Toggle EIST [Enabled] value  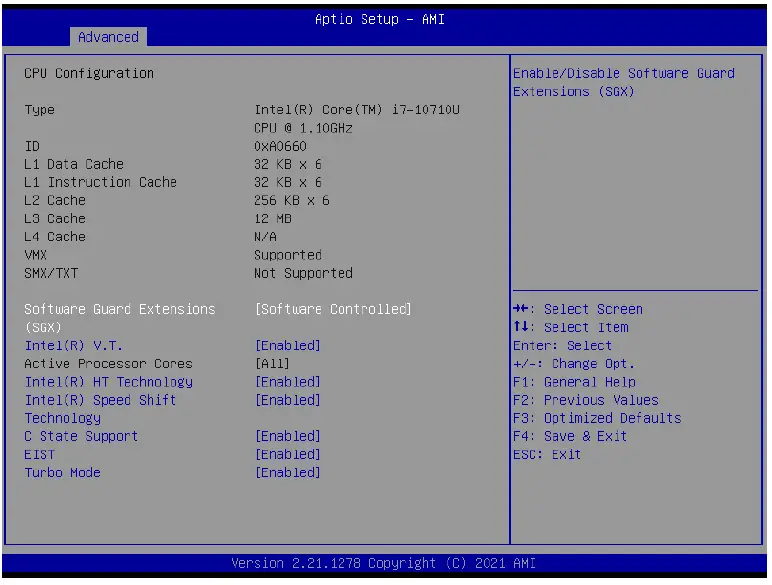pyautogui.click(x=288, y=455)
